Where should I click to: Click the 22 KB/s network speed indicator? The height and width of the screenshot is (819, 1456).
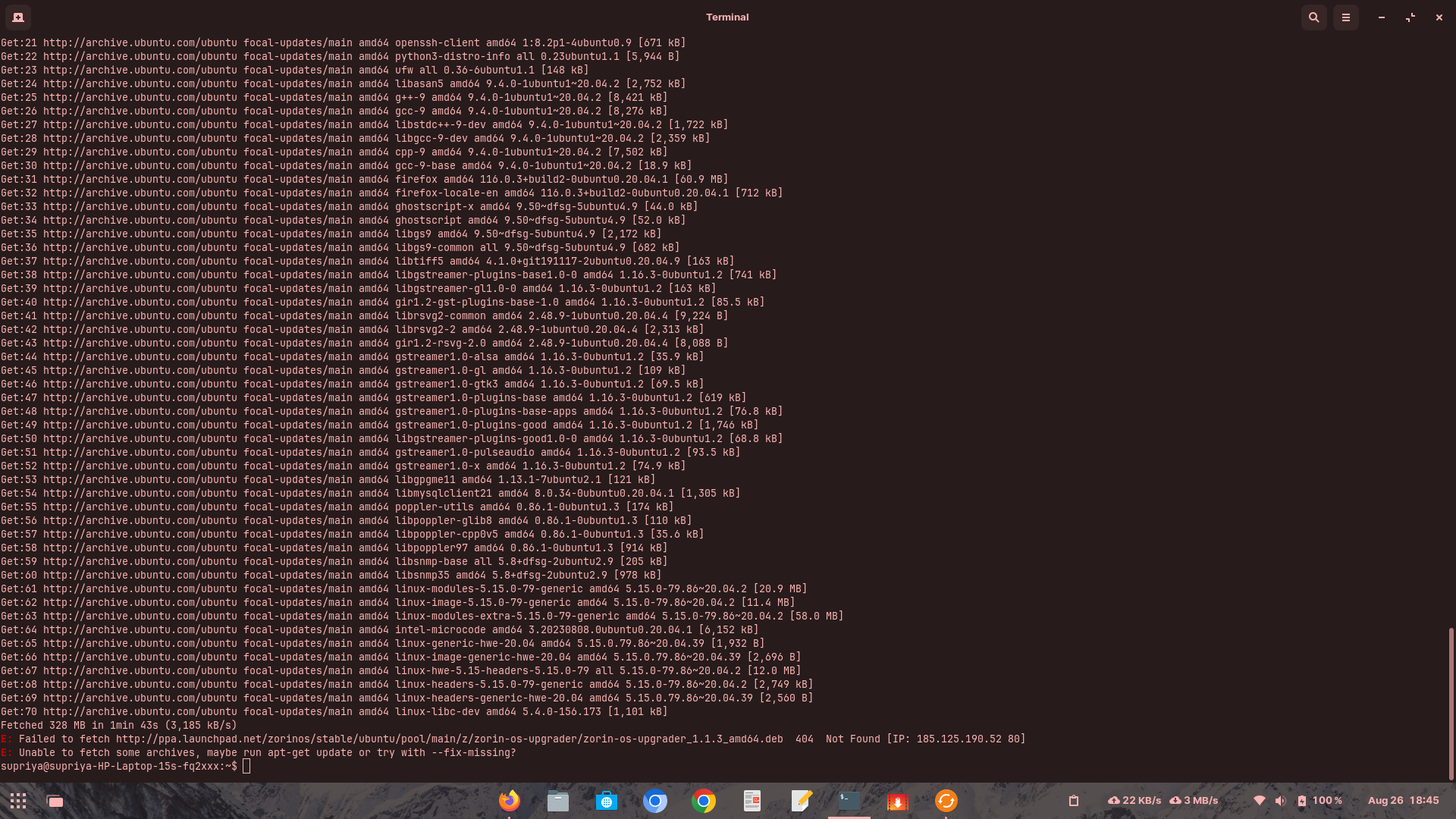(1134, 801)
